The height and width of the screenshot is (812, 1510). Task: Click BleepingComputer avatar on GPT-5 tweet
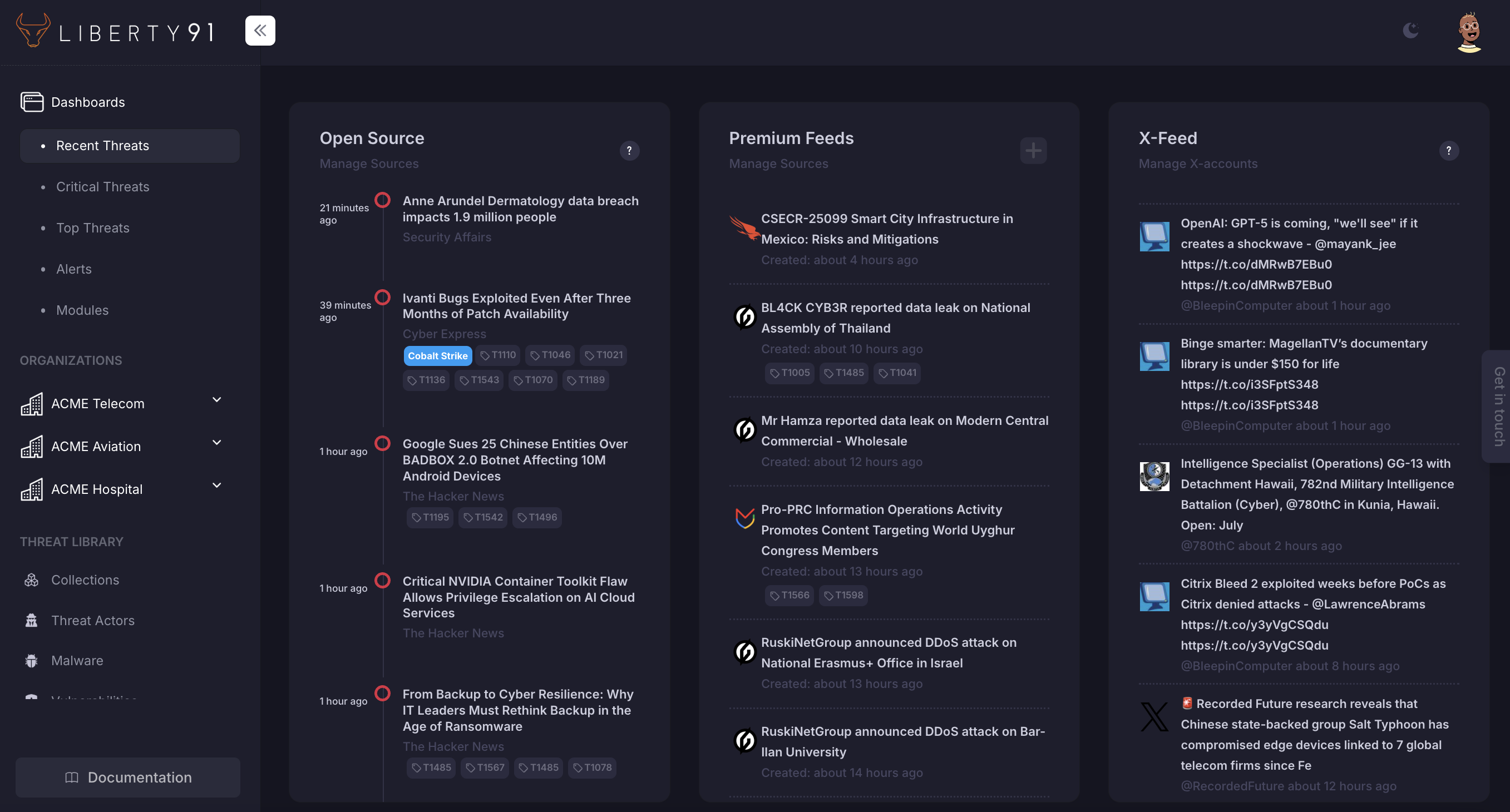pyautogui.click(x=1154, y=236)
